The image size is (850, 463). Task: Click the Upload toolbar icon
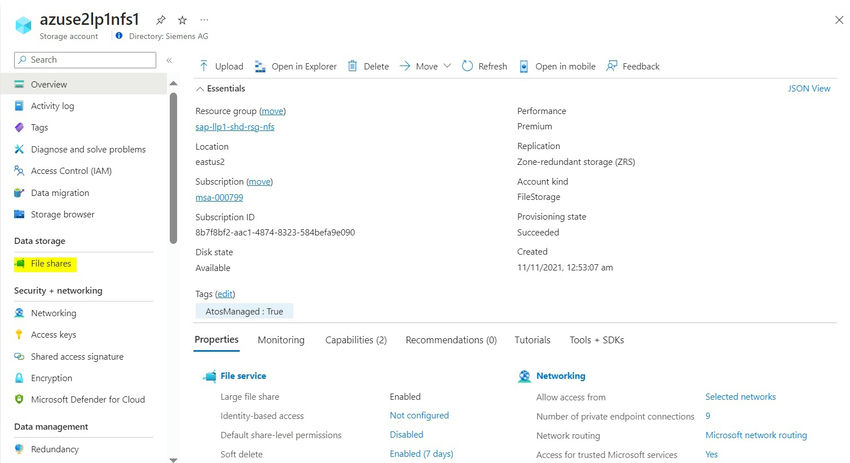coord(204,66)
